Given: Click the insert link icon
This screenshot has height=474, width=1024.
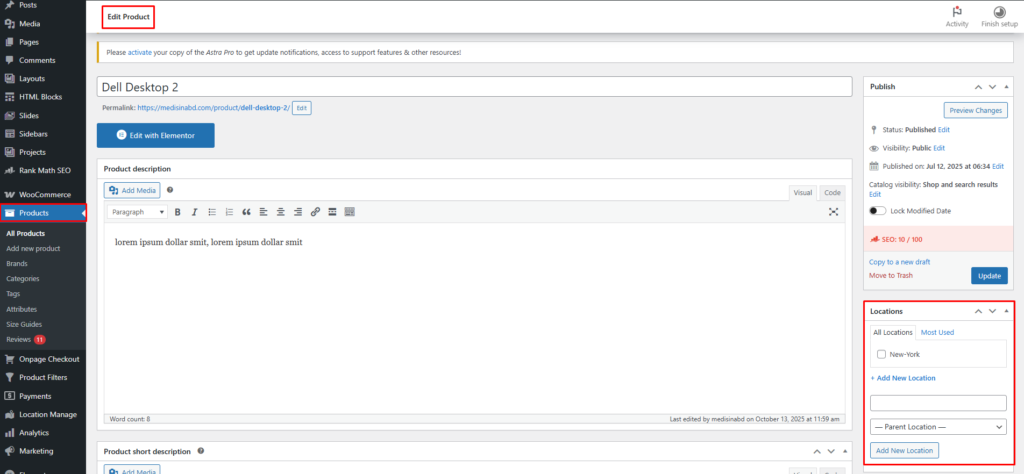Looking at the screenshot, I should (x=315, y=212).
